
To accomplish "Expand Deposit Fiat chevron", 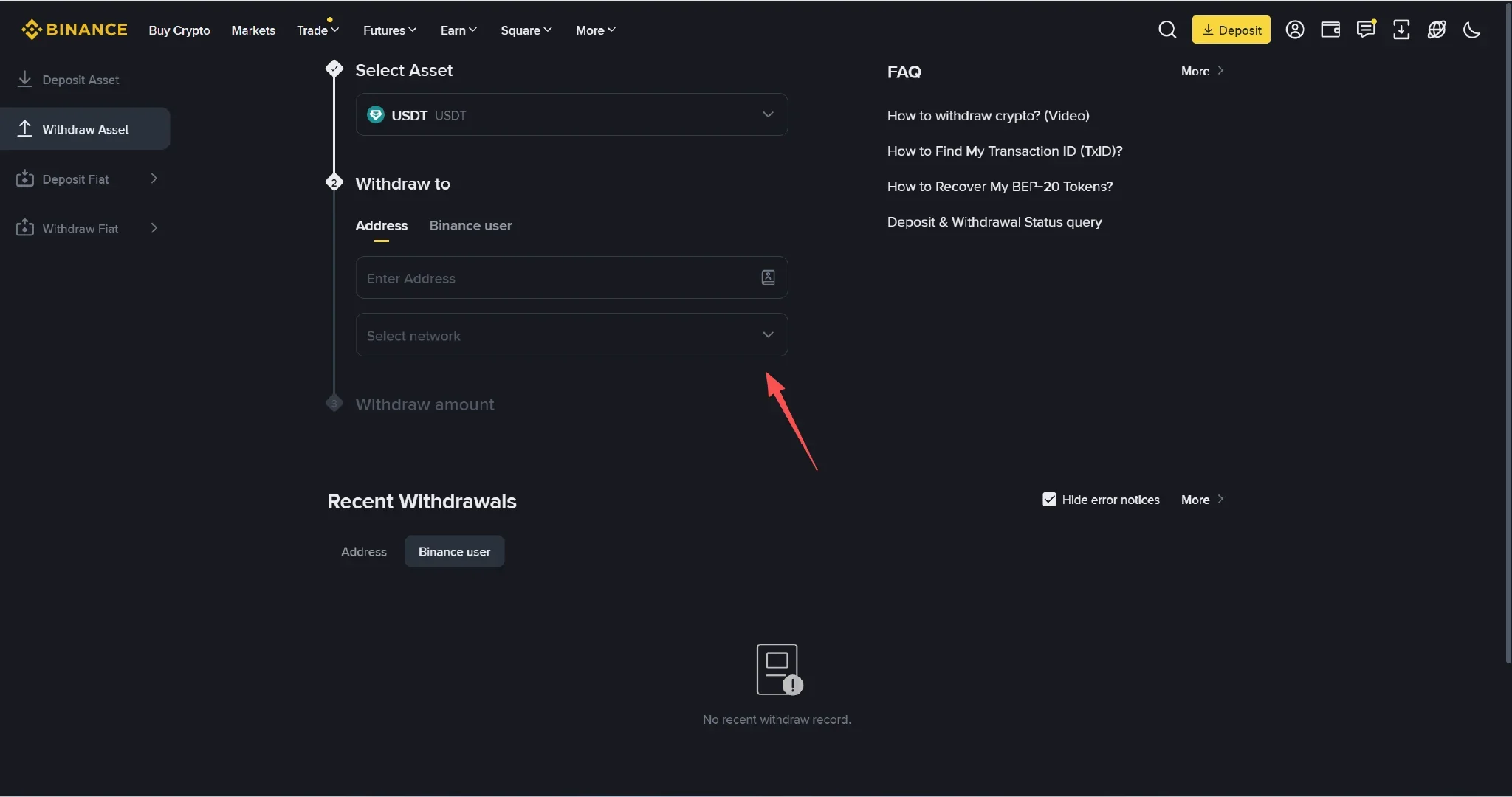I will (x=154, y=179).
